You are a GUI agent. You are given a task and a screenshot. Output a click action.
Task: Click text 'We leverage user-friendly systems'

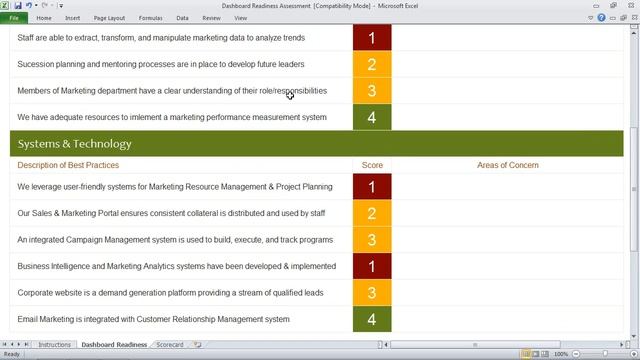point(76,187)
